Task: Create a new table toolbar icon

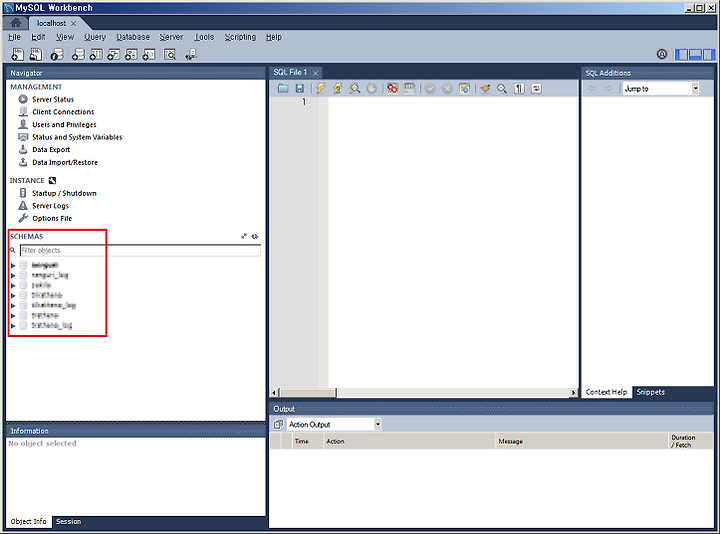Action: point(96,54)
